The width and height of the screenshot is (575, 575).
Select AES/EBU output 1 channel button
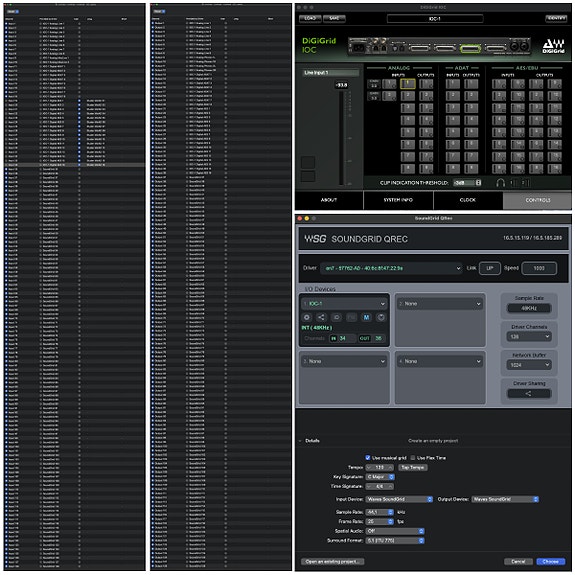point(536,84)
